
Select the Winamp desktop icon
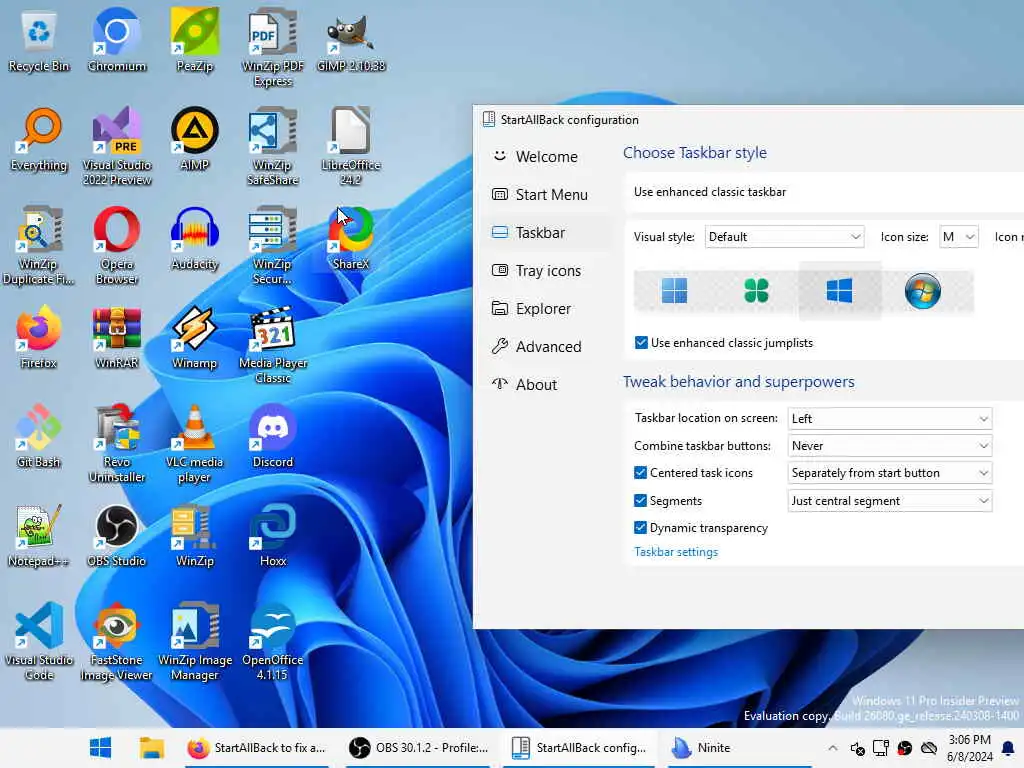tap(195, 338)
